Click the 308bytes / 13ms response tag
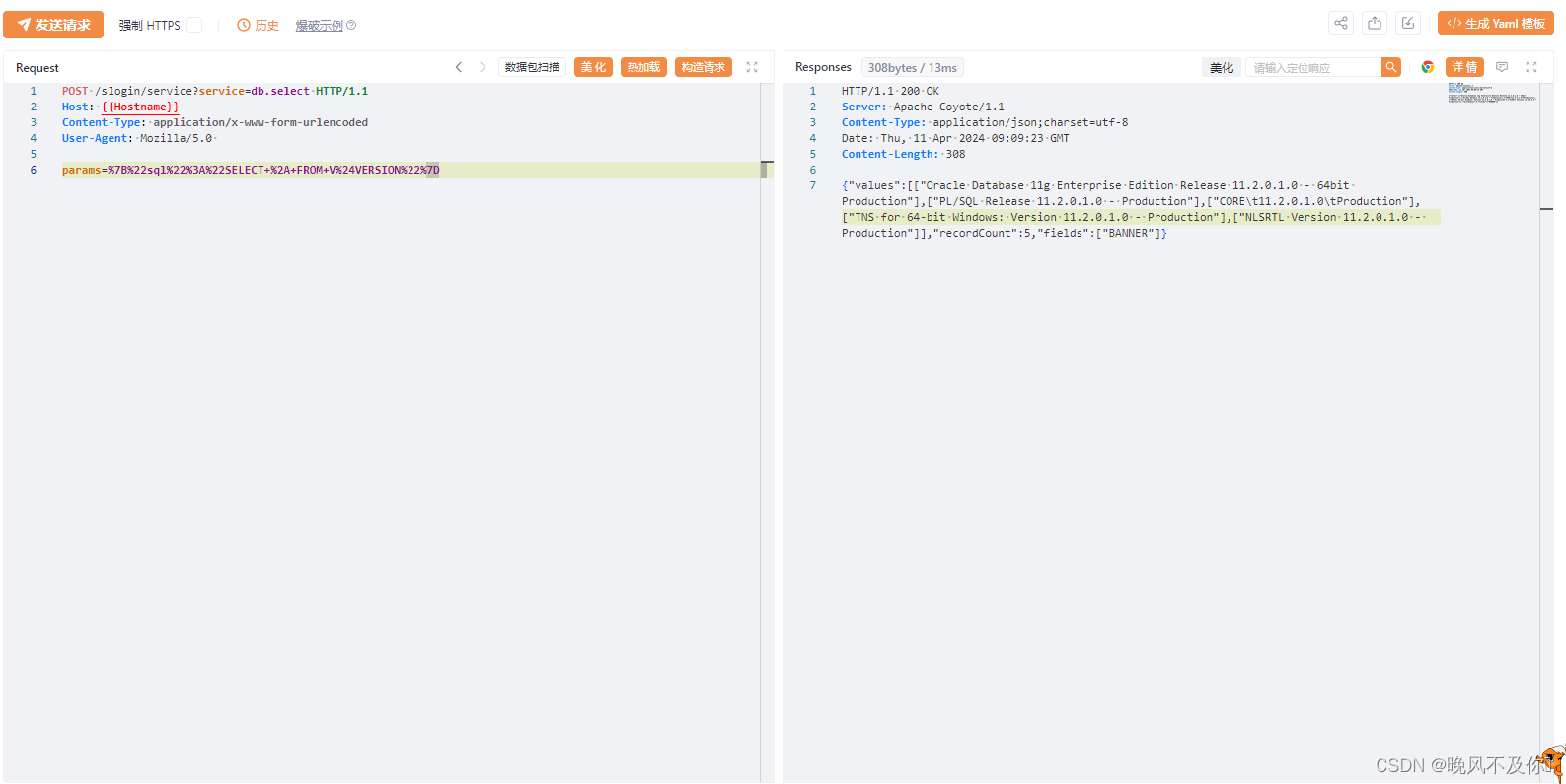This screenshot has width=1566, height=784. pos(913,68)
